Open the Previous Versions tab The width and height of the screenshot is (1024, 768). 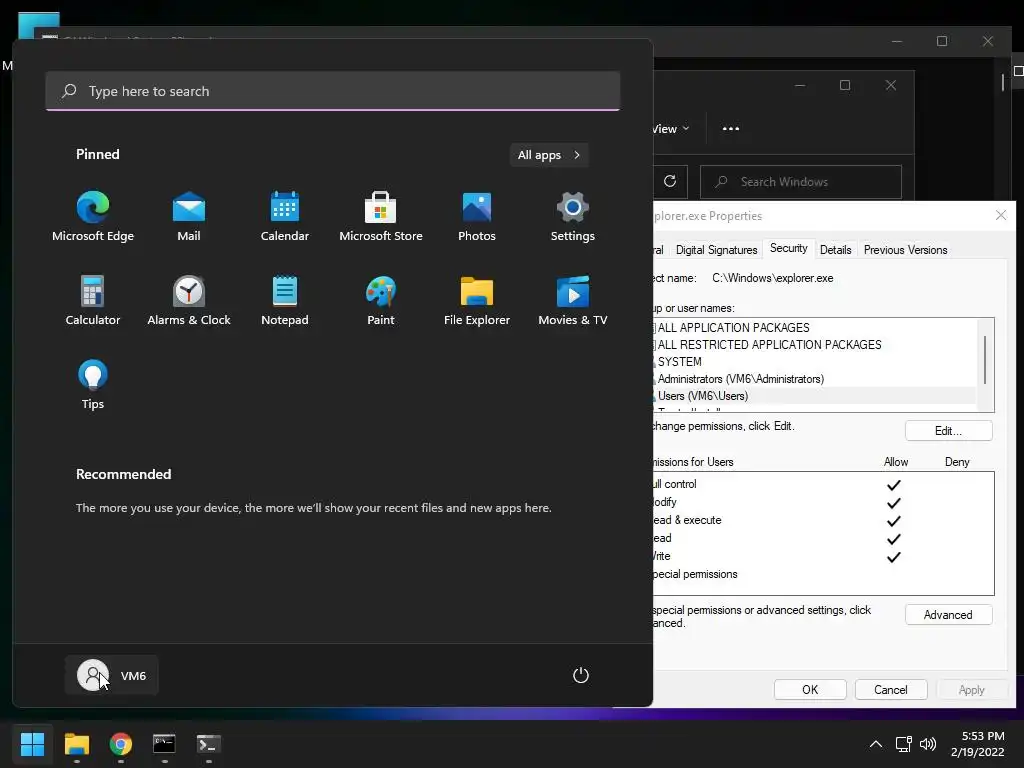(x=905, y=249)
